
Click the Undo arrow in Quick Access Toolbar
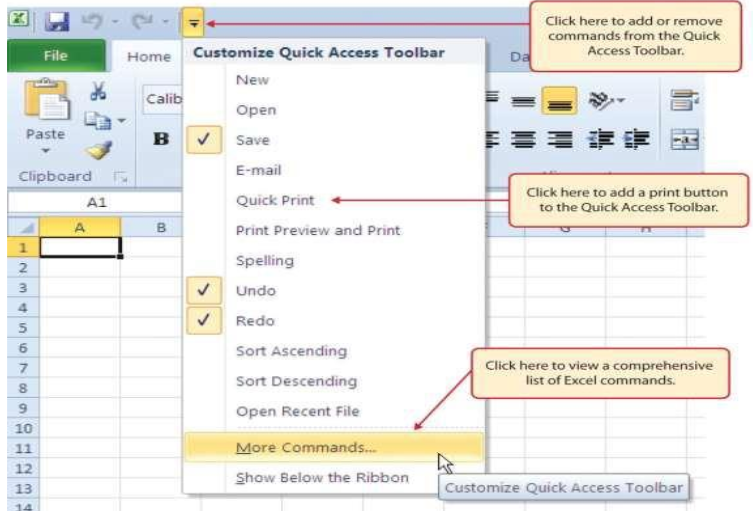coord(92,21)
